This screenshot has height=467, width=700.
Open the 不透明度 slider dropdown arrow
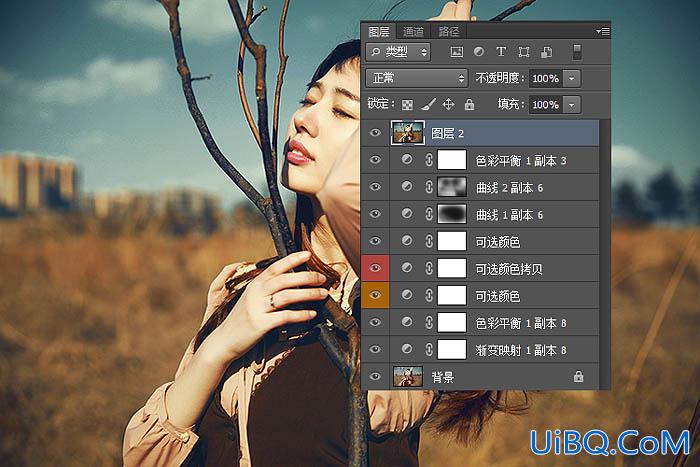(x=572, y=79)
